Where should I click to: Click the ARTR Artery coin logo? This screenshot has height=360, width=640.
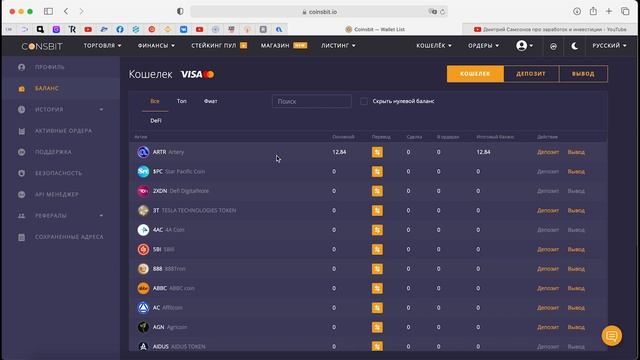coord(143,152)
